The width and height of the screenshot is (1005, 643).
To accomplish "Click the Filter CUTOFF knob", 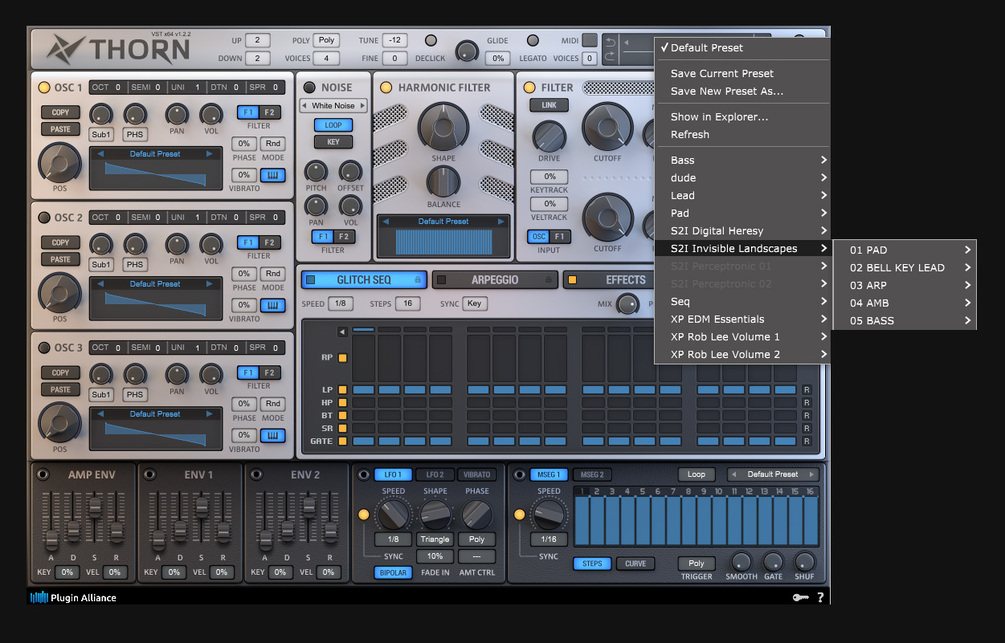I will point(606,126).
